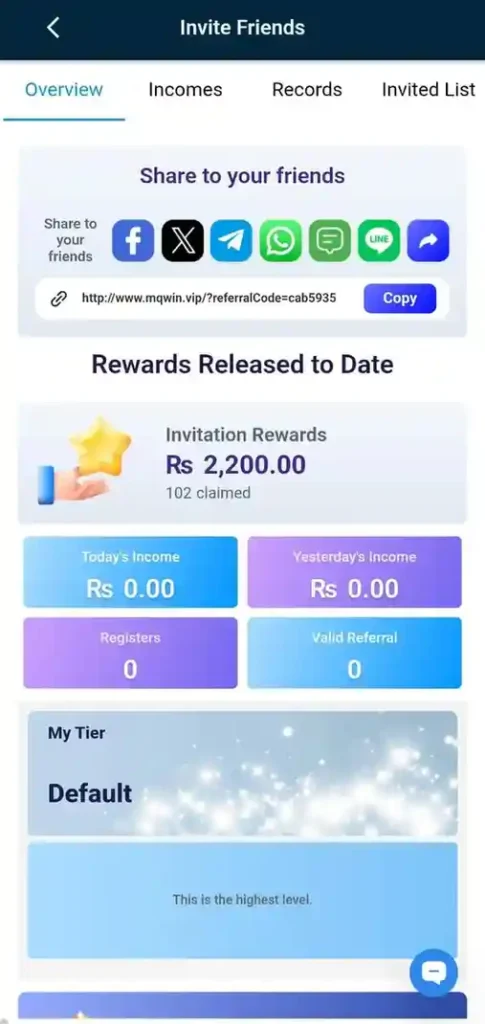Image resolution: width=485 pixels, height=1024 pixels.
Task: Share invite link via SMS message icon
Action: (x=330, y=240)
